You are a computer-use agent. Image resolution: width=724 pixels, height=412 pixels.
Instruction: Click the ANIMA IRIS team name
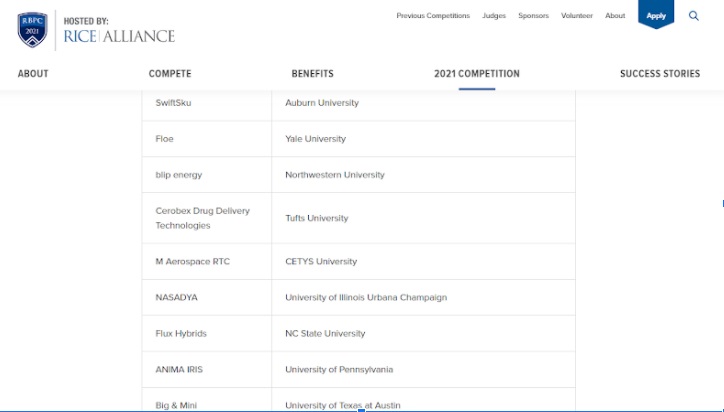(179, 370)
